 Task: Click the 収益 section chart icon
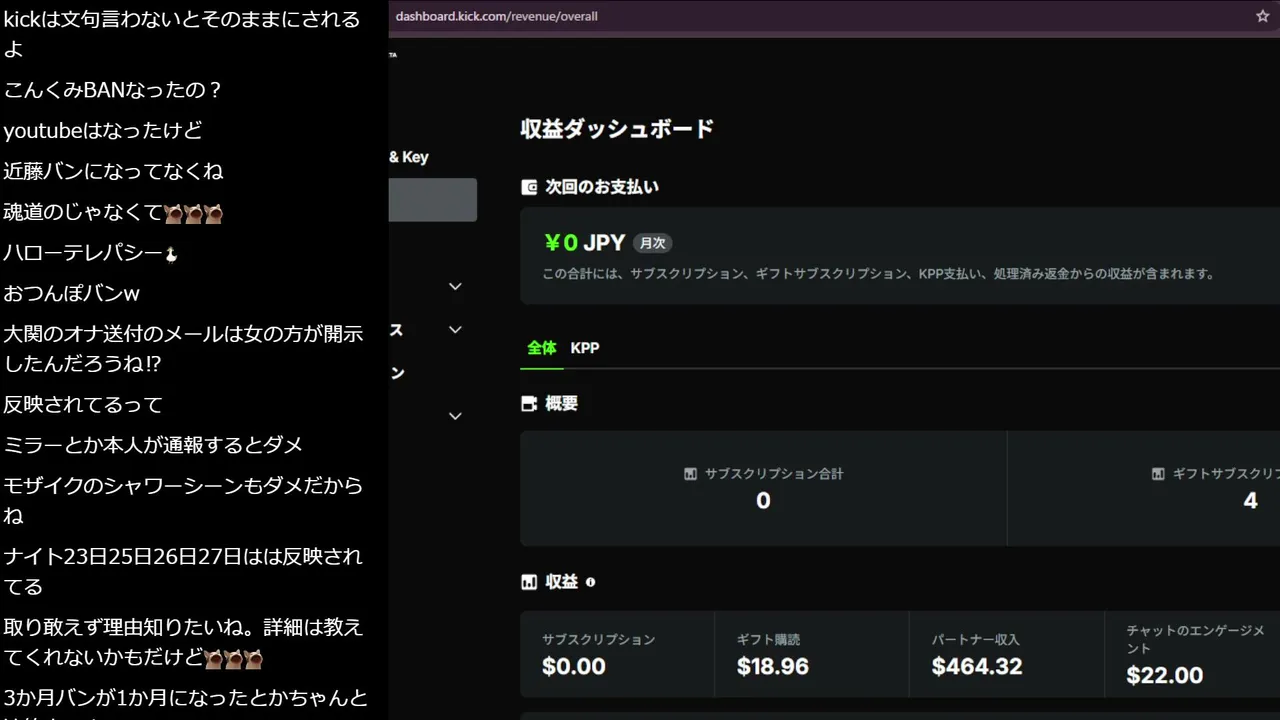pyautogui.click(x=529, y=582)
